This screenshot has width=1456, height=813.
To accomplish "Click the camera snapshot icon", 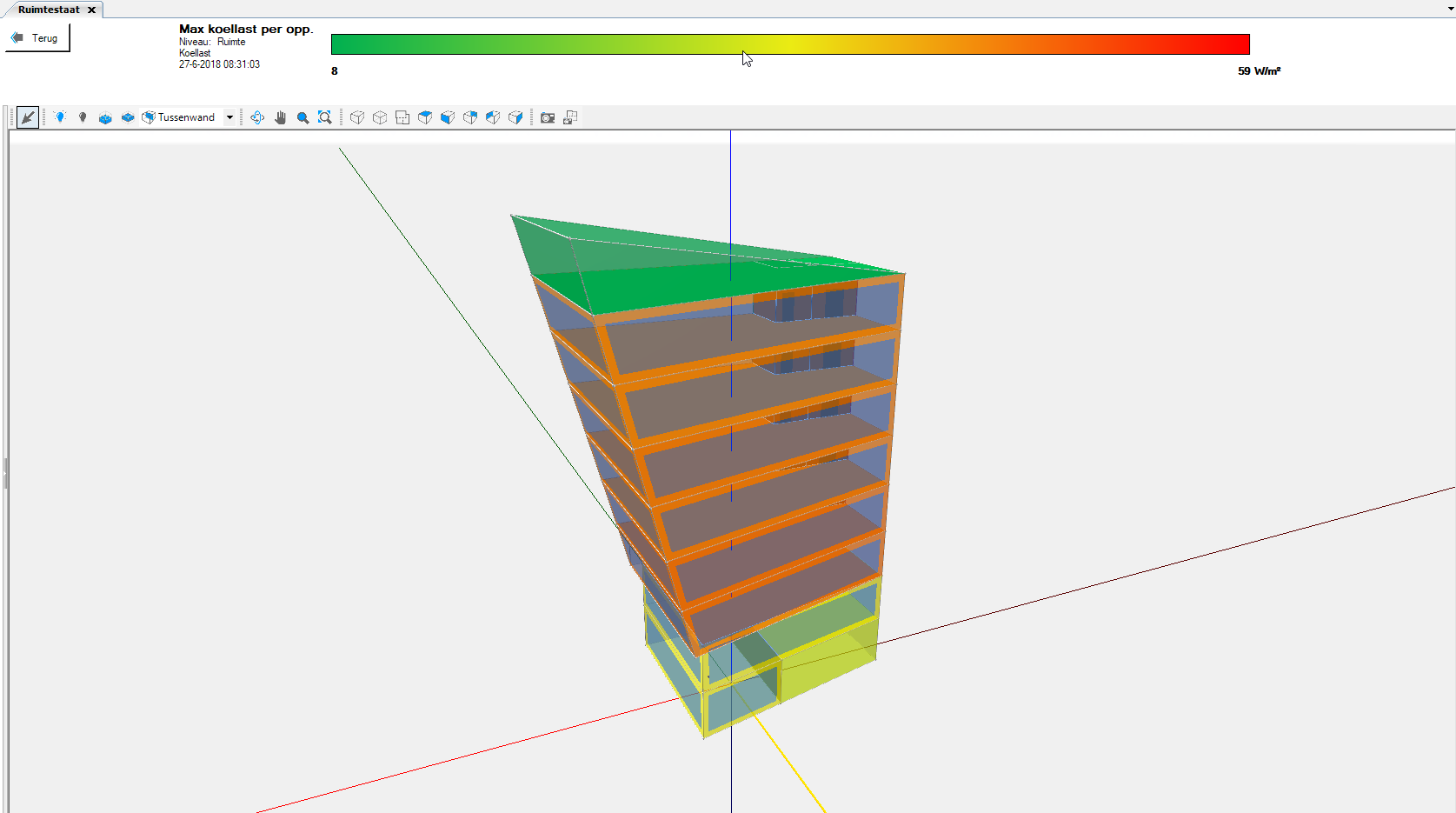I will coord(548,117).
